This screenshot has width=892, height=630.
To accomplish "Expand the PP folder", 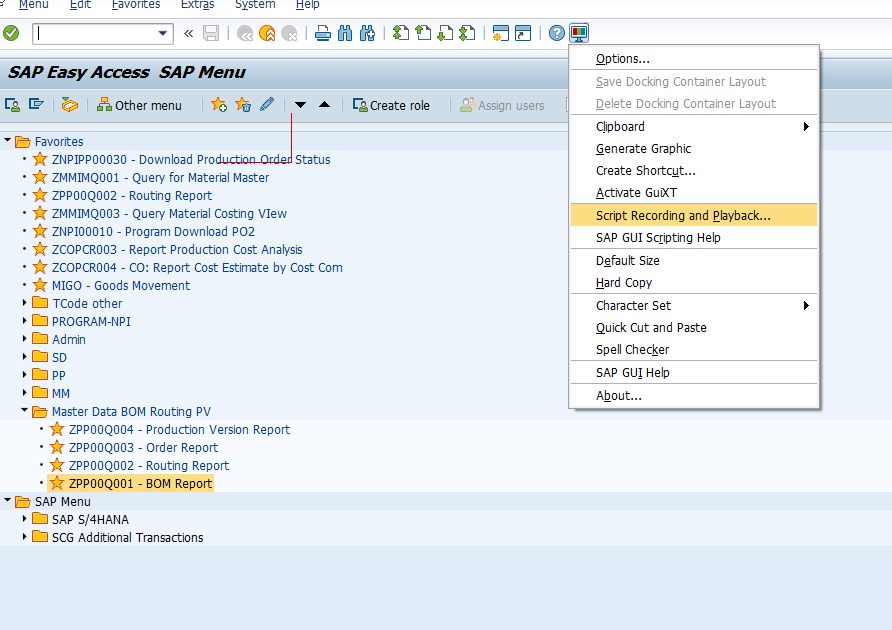I will (x=24, y=374).
